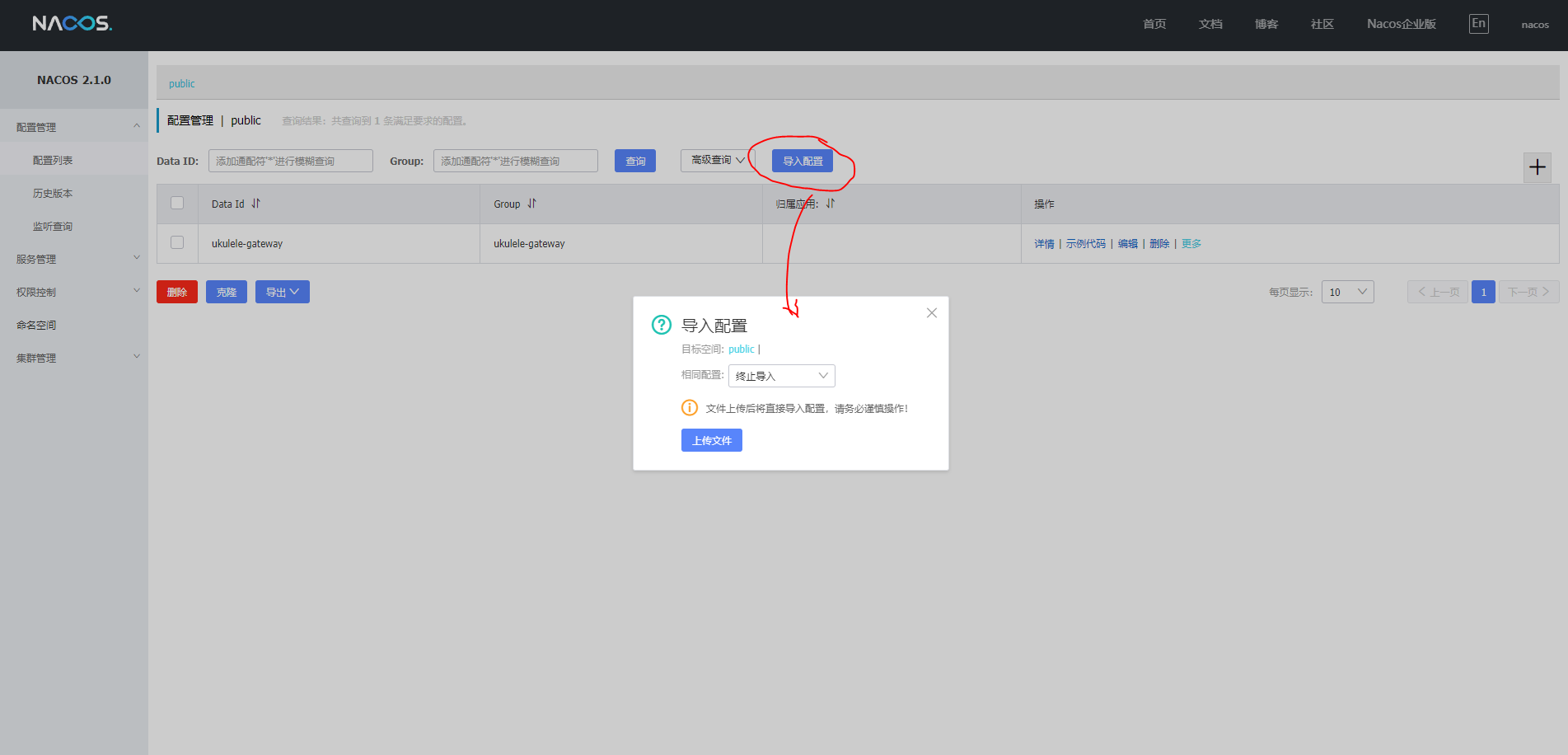
Task: Select the public namespace tab
Action: coord(182,83)
